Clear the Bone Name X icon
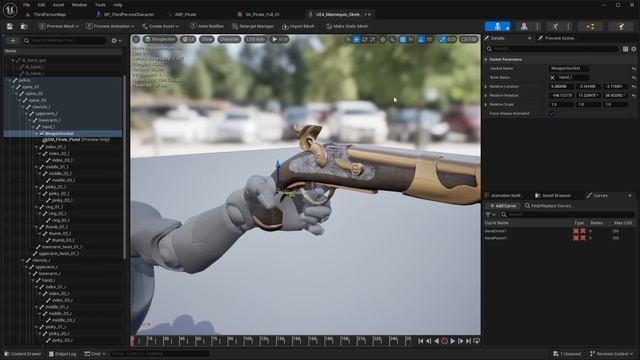 tap(552, 78)
